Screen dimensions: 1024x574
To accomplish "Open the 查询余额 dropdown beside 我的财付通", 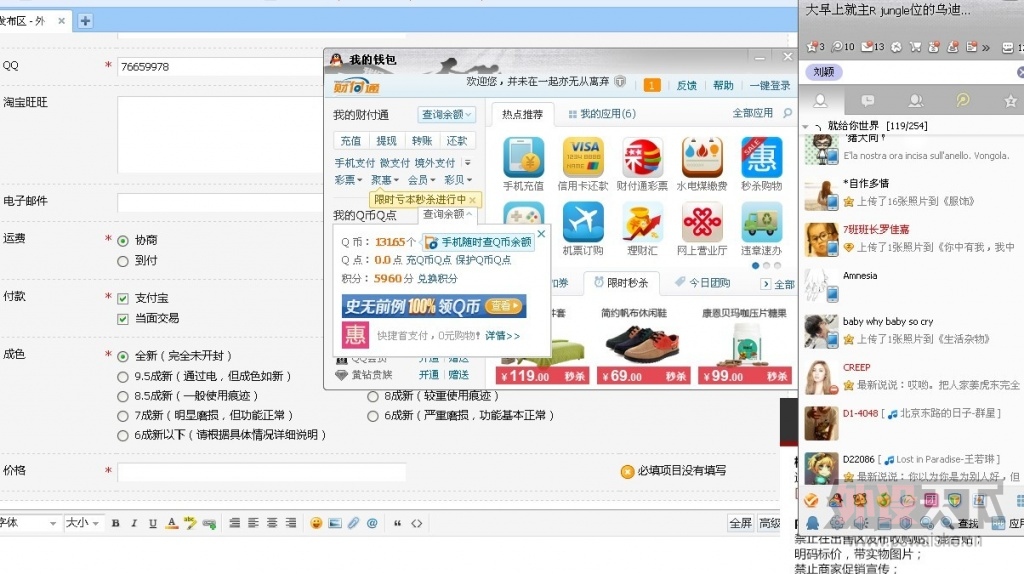I will click(x=446, y=114).
